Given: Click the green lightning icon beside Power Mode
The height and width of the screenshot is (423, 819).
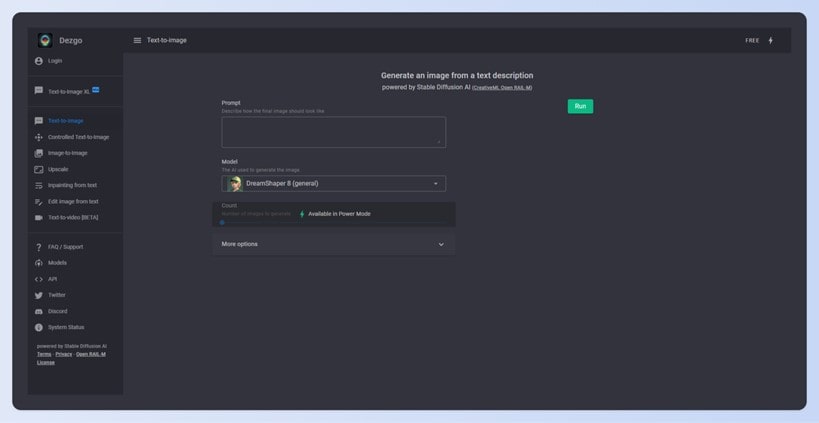Looking at the screenshot, I should pyautogui.click(x=302, y=214).
